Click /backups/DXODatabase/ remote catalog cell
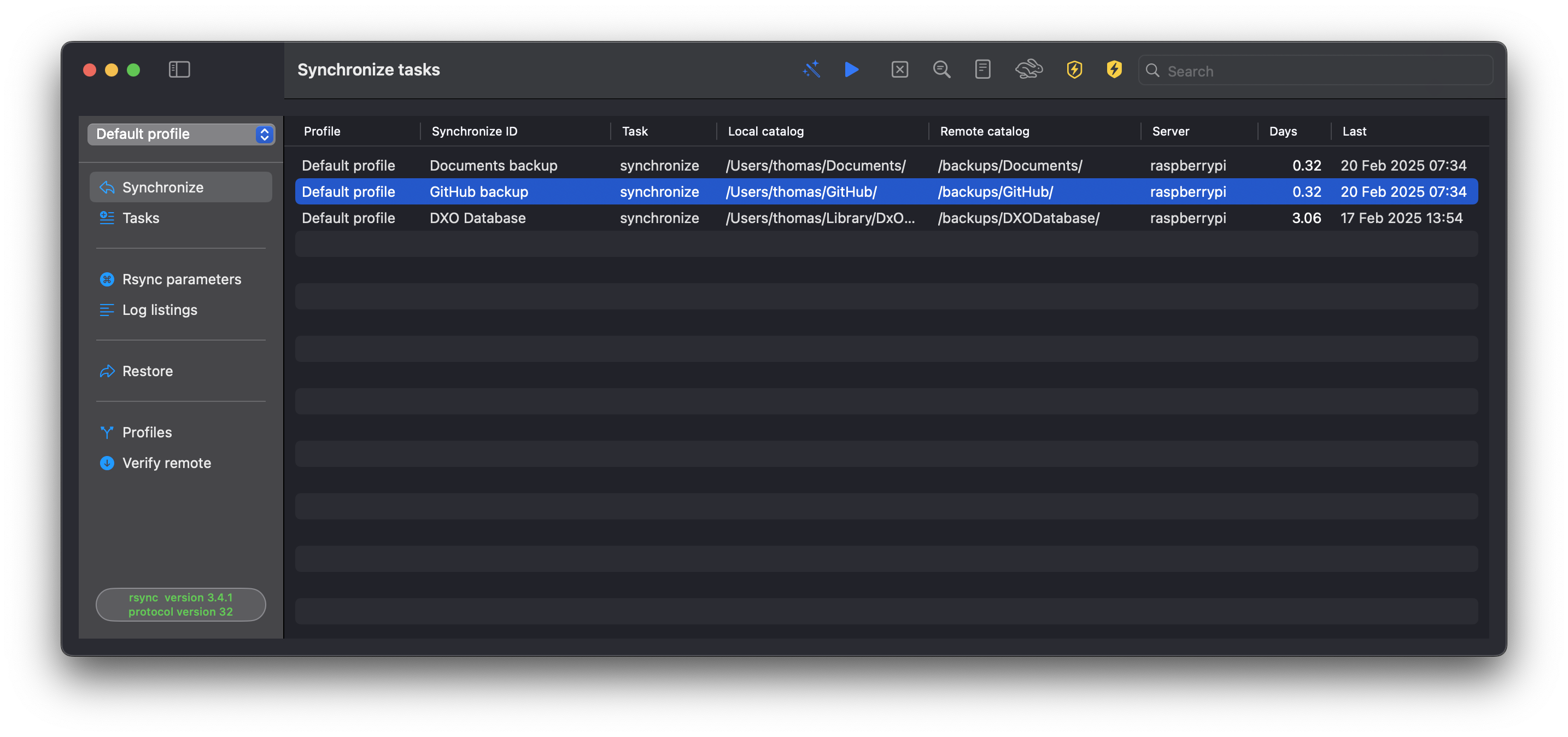1568x737 pixels. (x=1019, y=218)
